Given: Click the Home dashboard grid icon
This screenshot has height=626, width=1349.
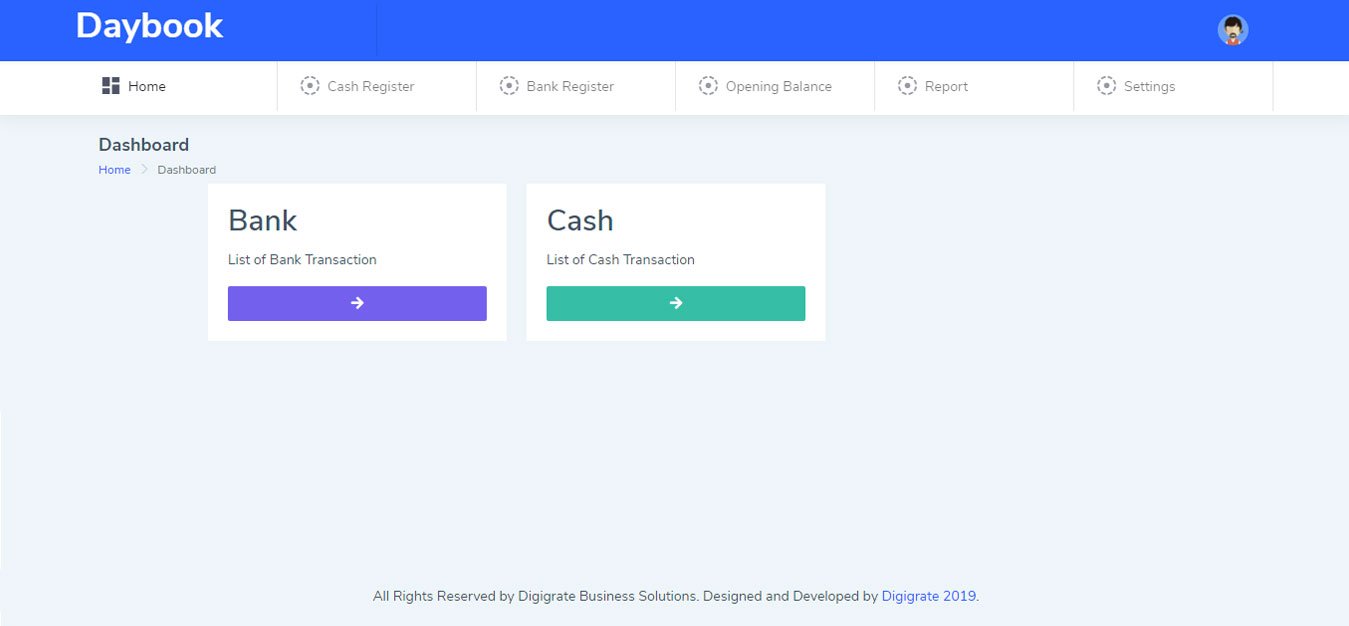Looking at the screenshot, I should point(111,86).
